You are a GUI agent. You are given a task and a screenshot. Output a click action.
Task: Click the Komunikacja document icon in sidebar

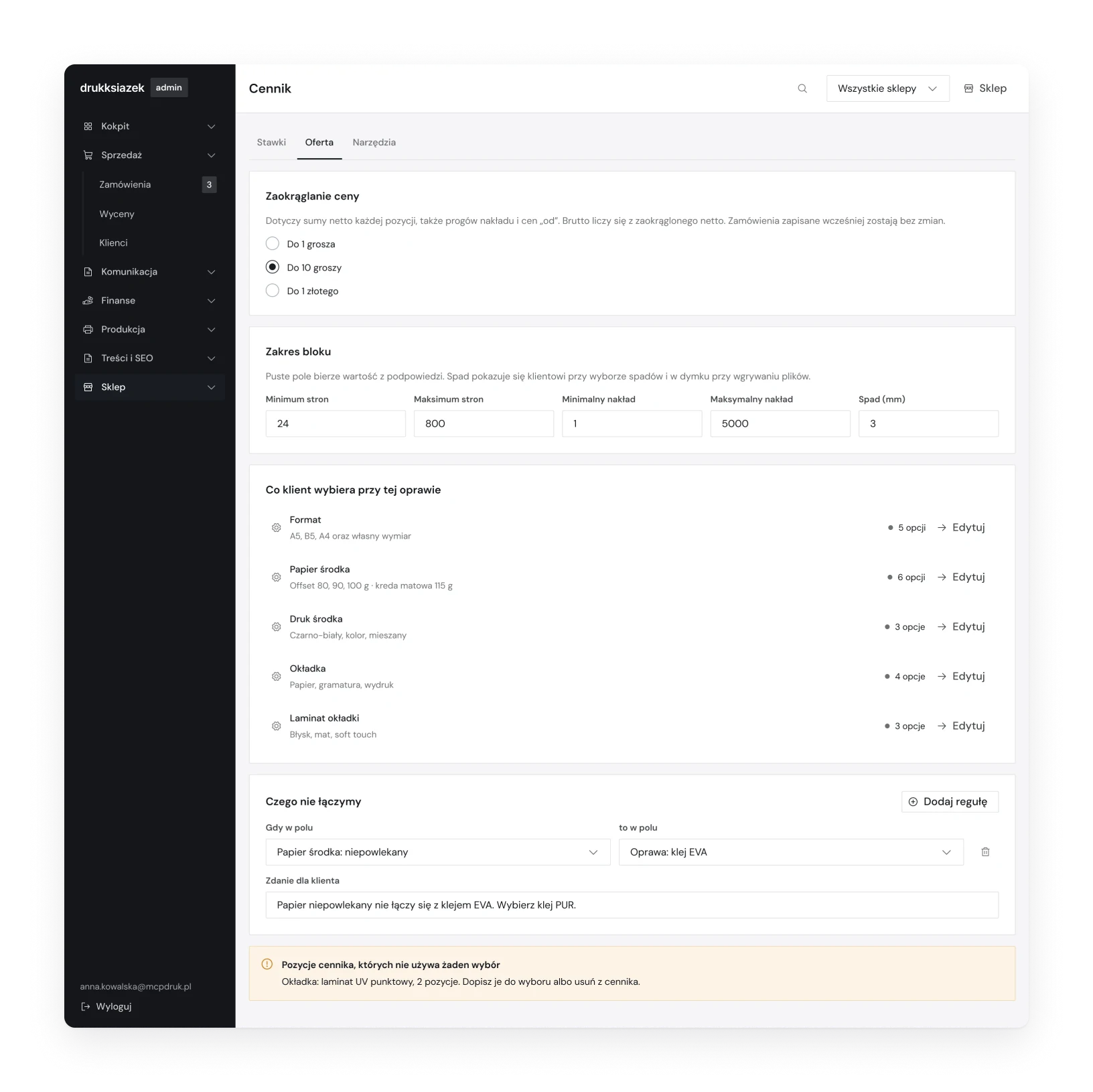[88, 271]
